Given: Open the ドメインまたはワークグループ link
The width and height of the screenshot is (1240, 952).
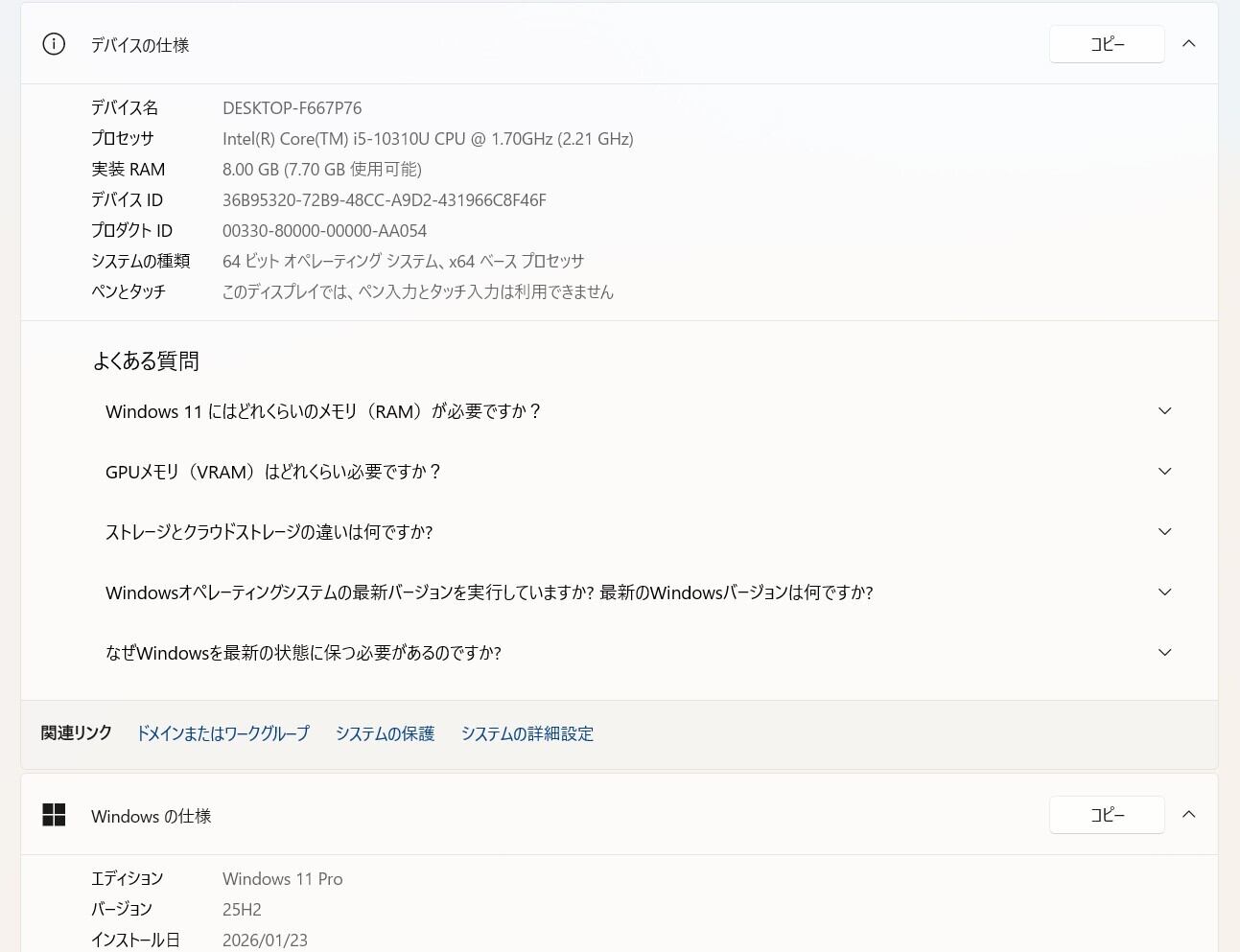Looking at the screenshot, I should coord(223,733).
